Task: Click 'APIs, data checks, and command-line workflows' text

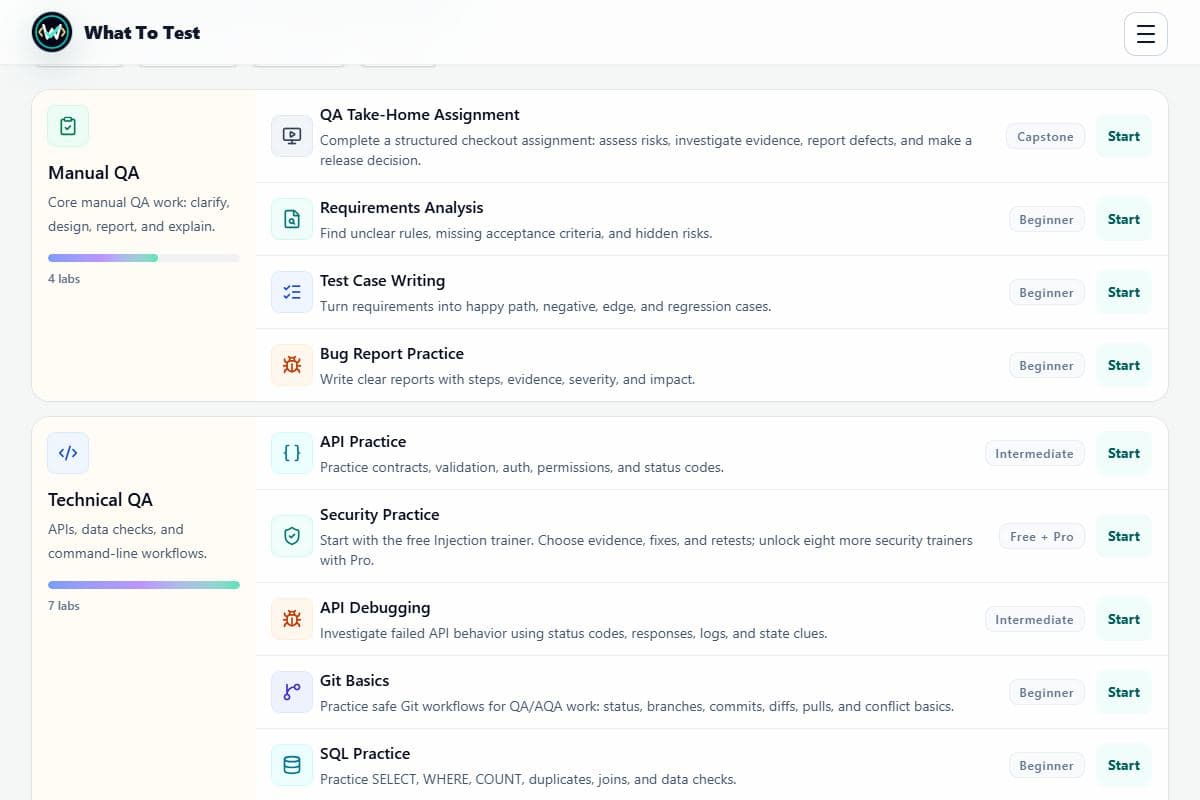Action: coord(128,541)
